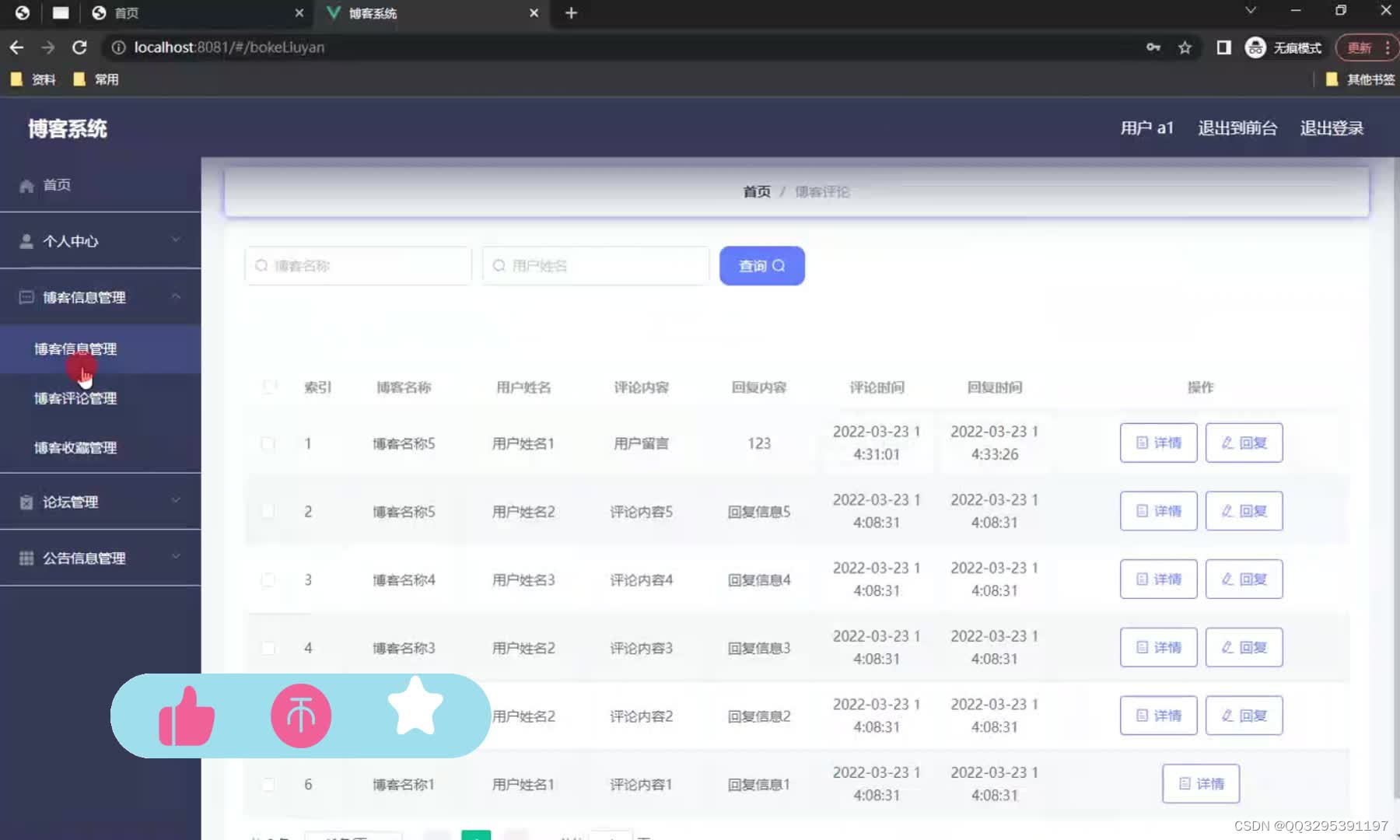Click the password key icon
1400x840 pixels.
pos(1153,47)
